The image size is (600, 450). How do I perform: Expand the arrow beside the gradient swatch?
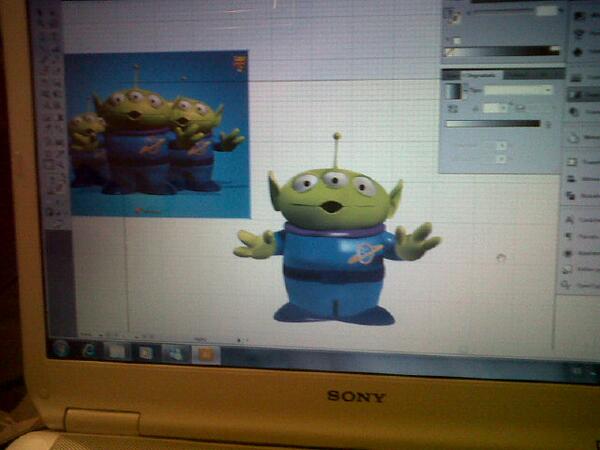[465, 91]
